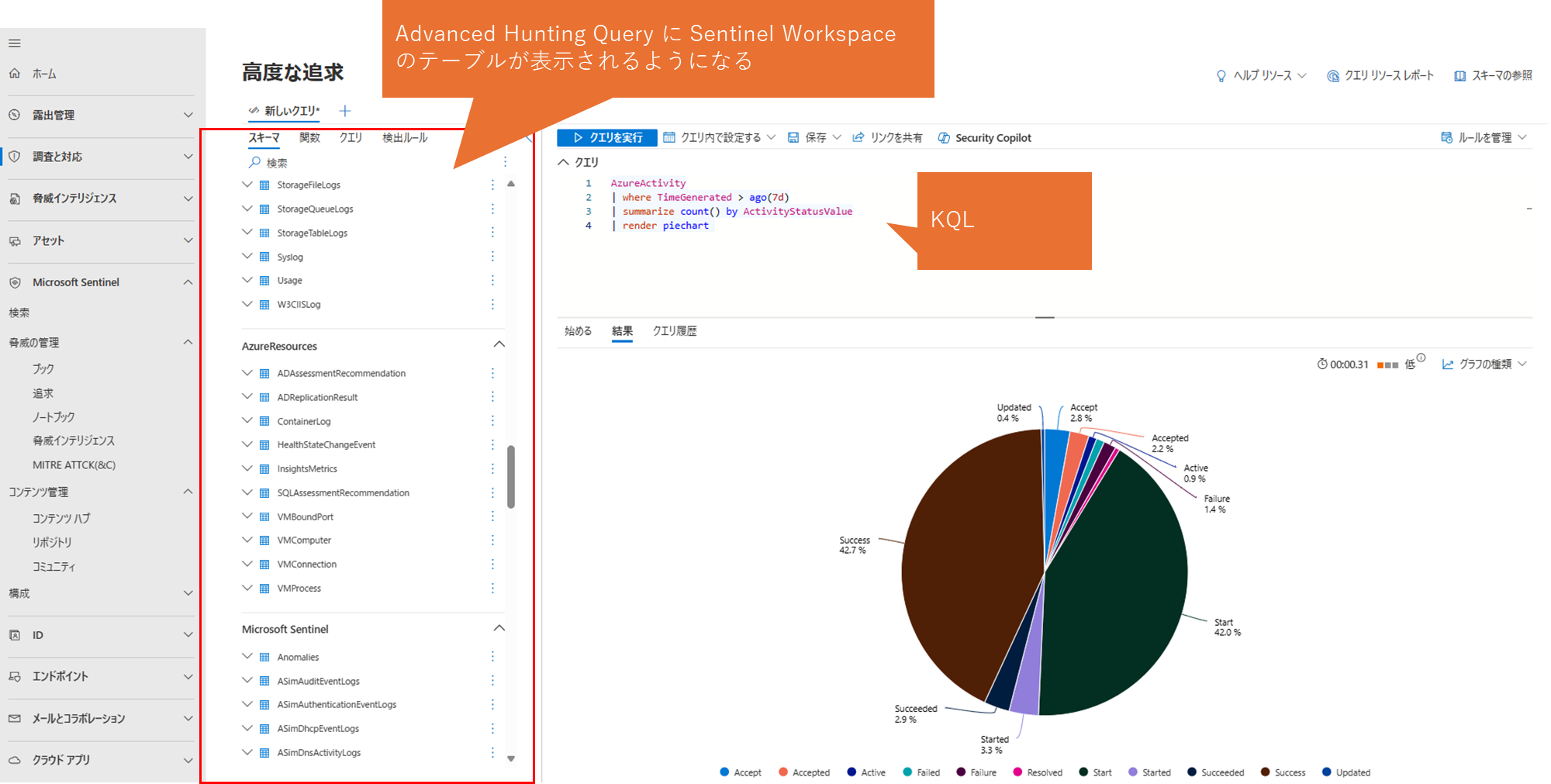Image resolution: width=1551 pixels, height=784 pixels.
Task: Open more options for StorageFileLogs table
Action: [492, 185]
